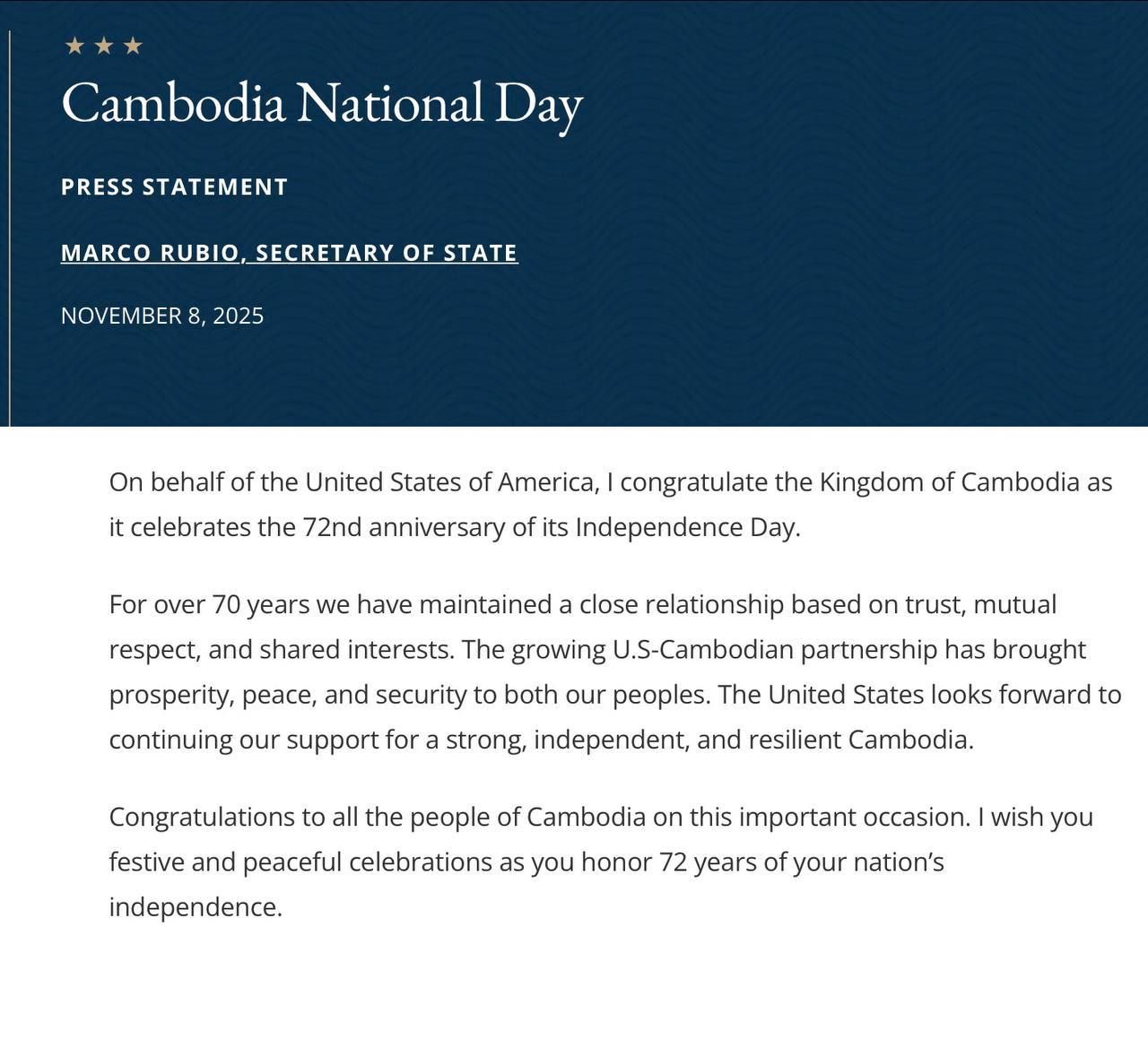Click the thin vertical line beside the header

click(9, 224)
